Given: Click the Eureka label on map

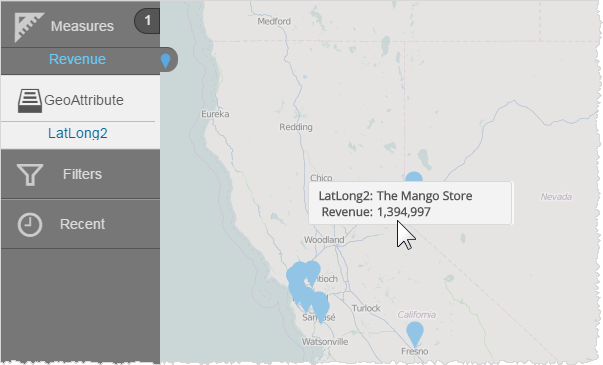Looking at the screenshot, I should [215, 114].
